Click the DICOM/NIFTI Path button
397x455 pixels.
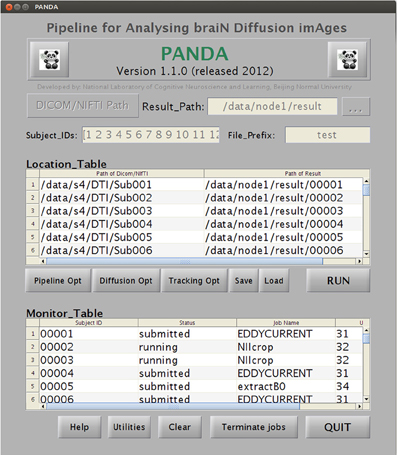(83, 106)
